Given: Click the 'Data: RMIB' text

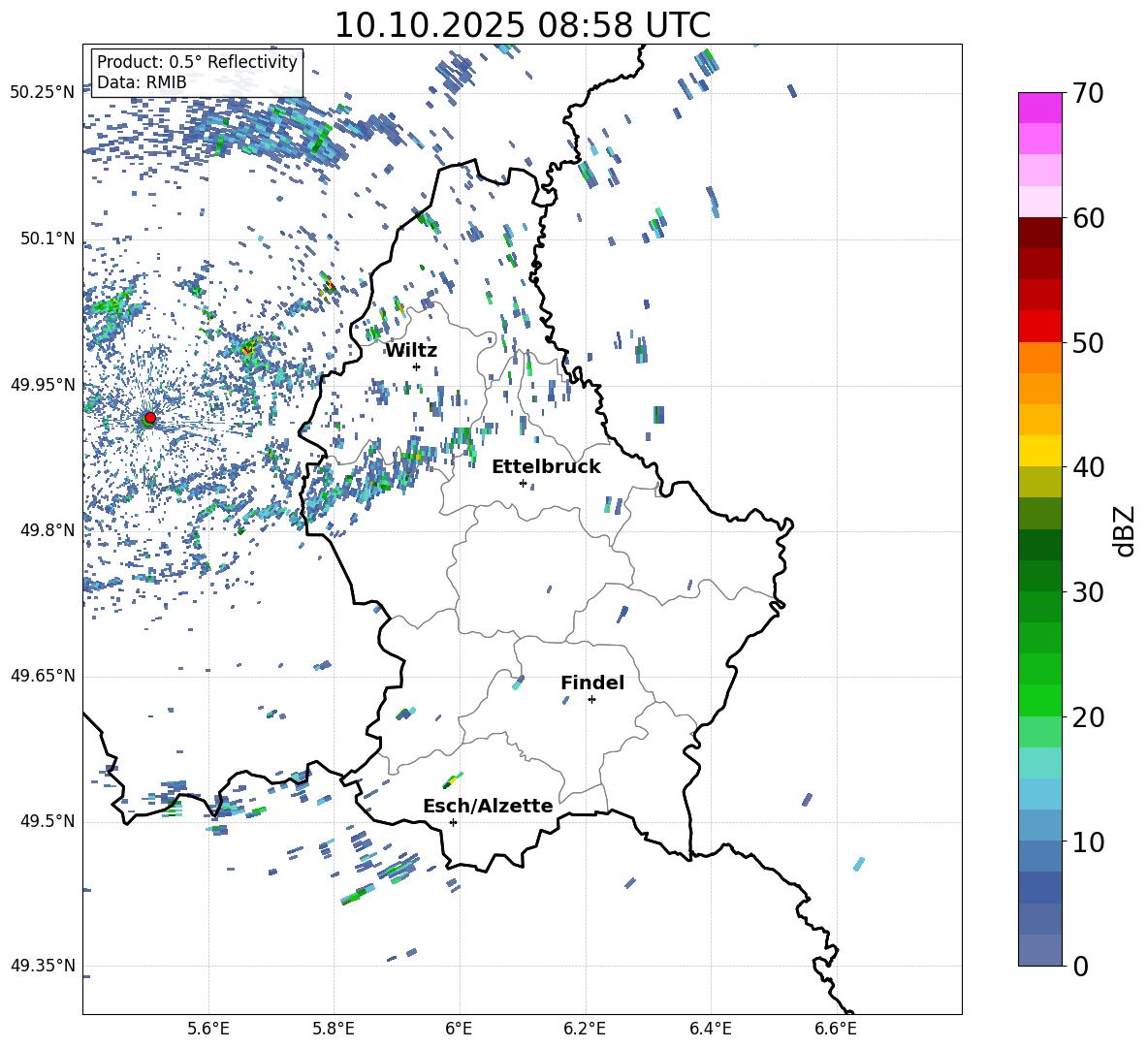Looking at the screenshot, I should pyautogui.click(x=142, y=82).
